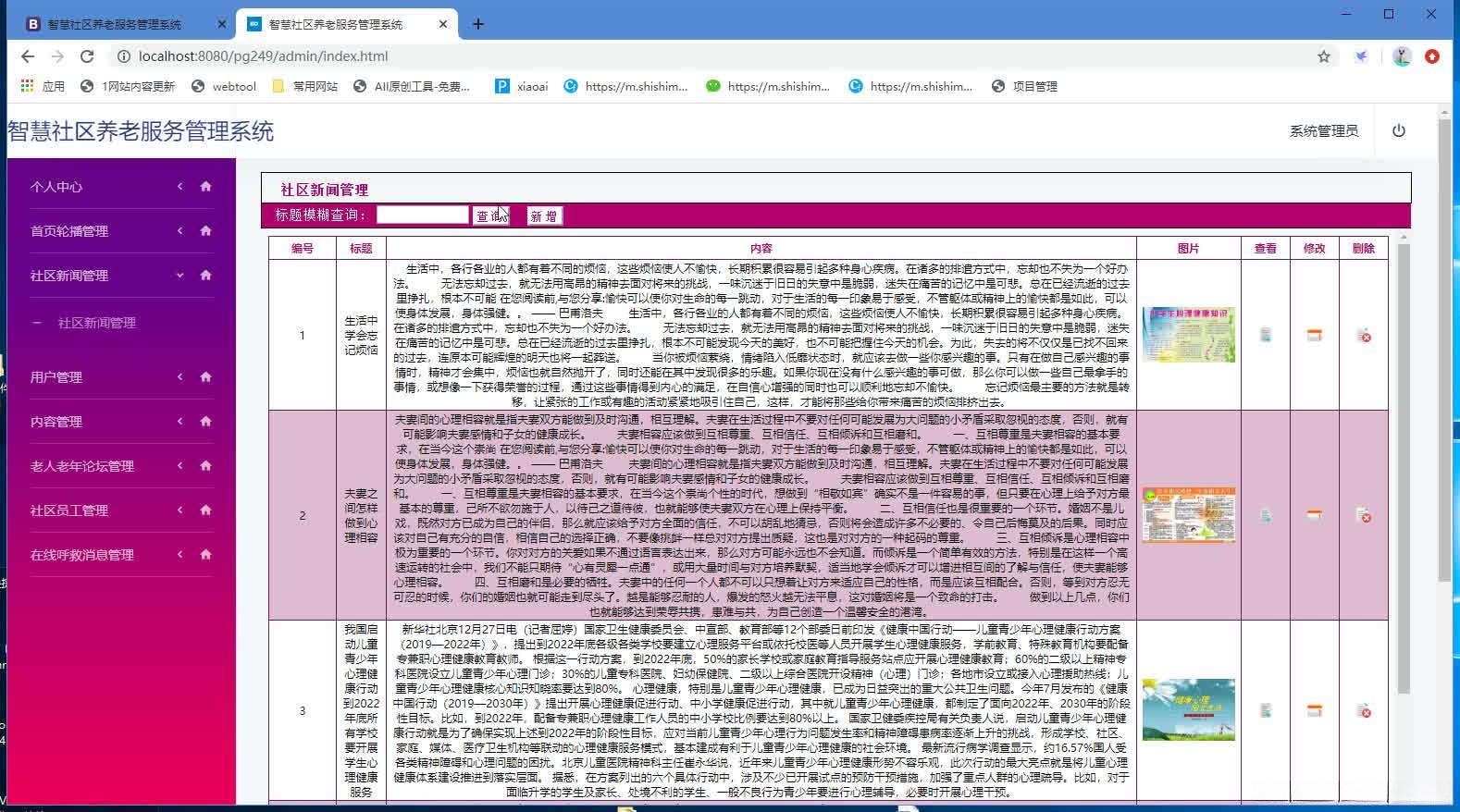Click the 新增 add button
This screenshot has width=1460, height=812.
point(544,215)
